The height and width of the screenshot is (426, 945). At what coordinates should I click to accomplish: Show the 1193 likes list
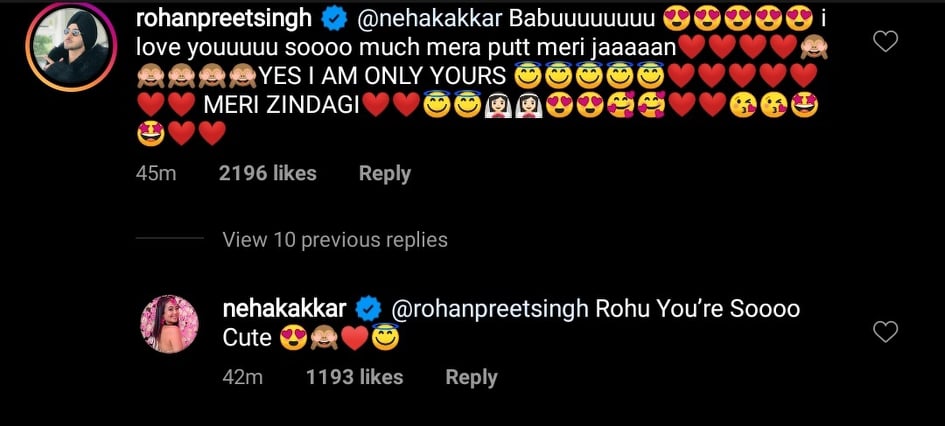pyautogui.click(x=354, y=377)
